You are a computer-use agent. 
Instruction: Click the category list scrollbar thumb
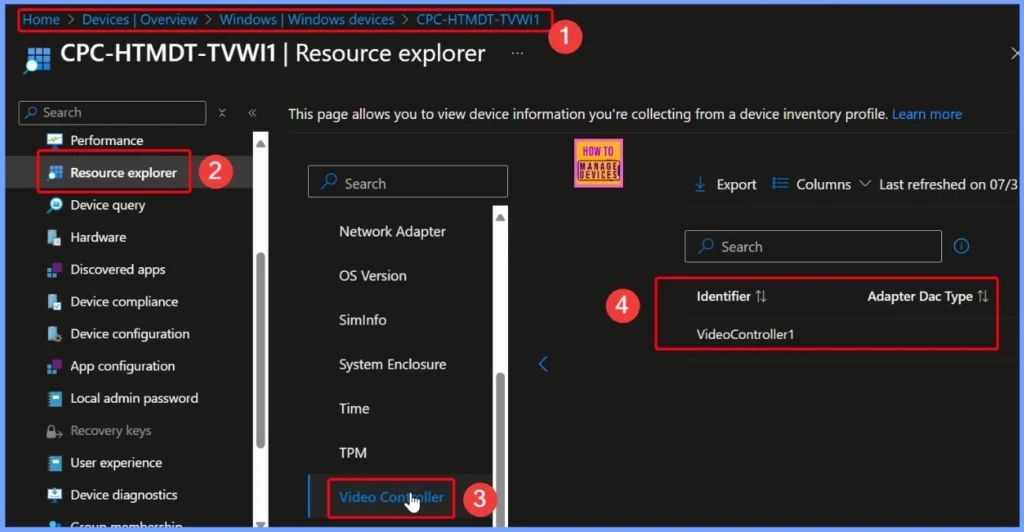click(500, 449)
